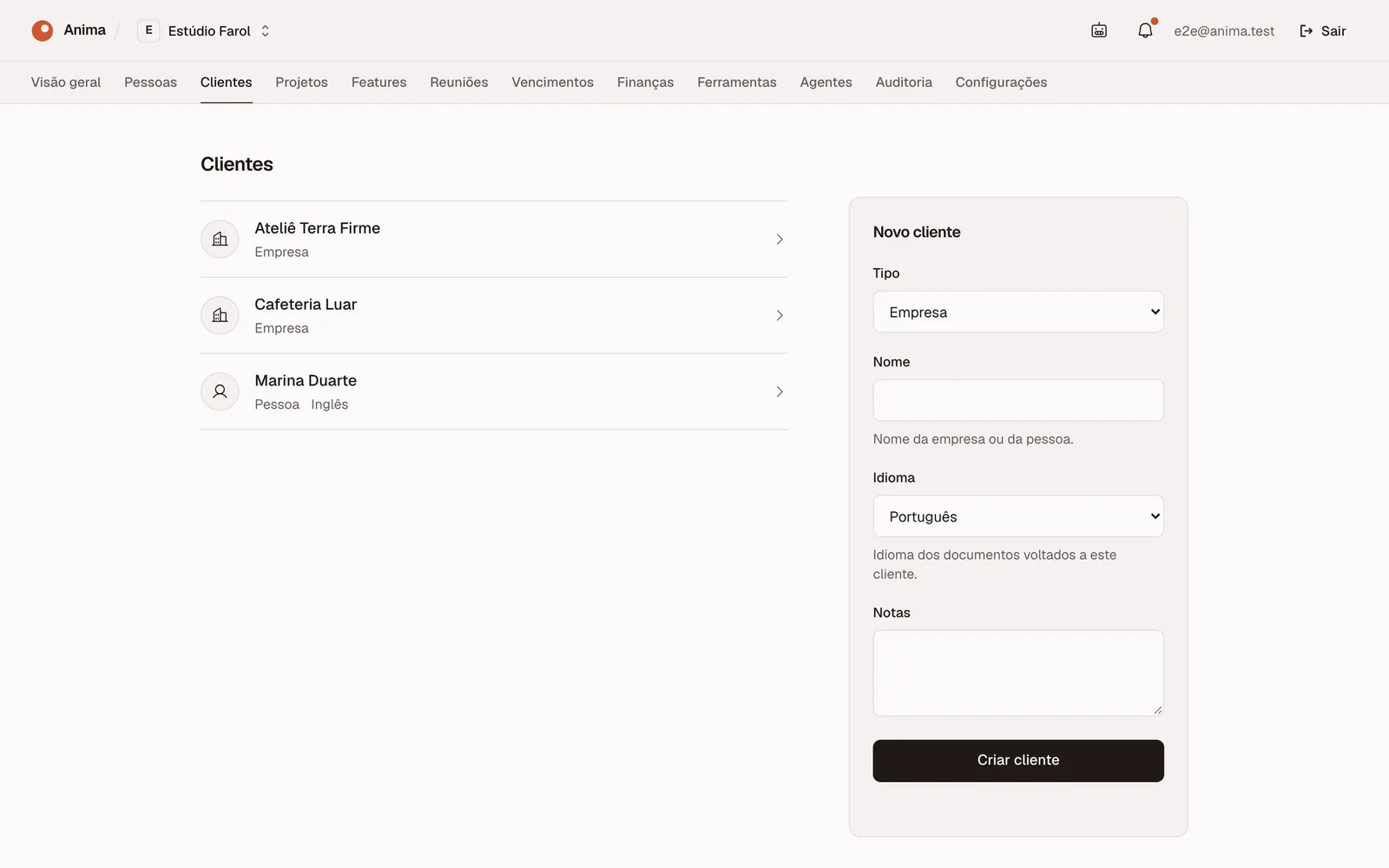Image resolution: width=1389 pixels, height=868 pixels.
Task: Switch to the Reuniões tab
Action: tap(459, 82)
